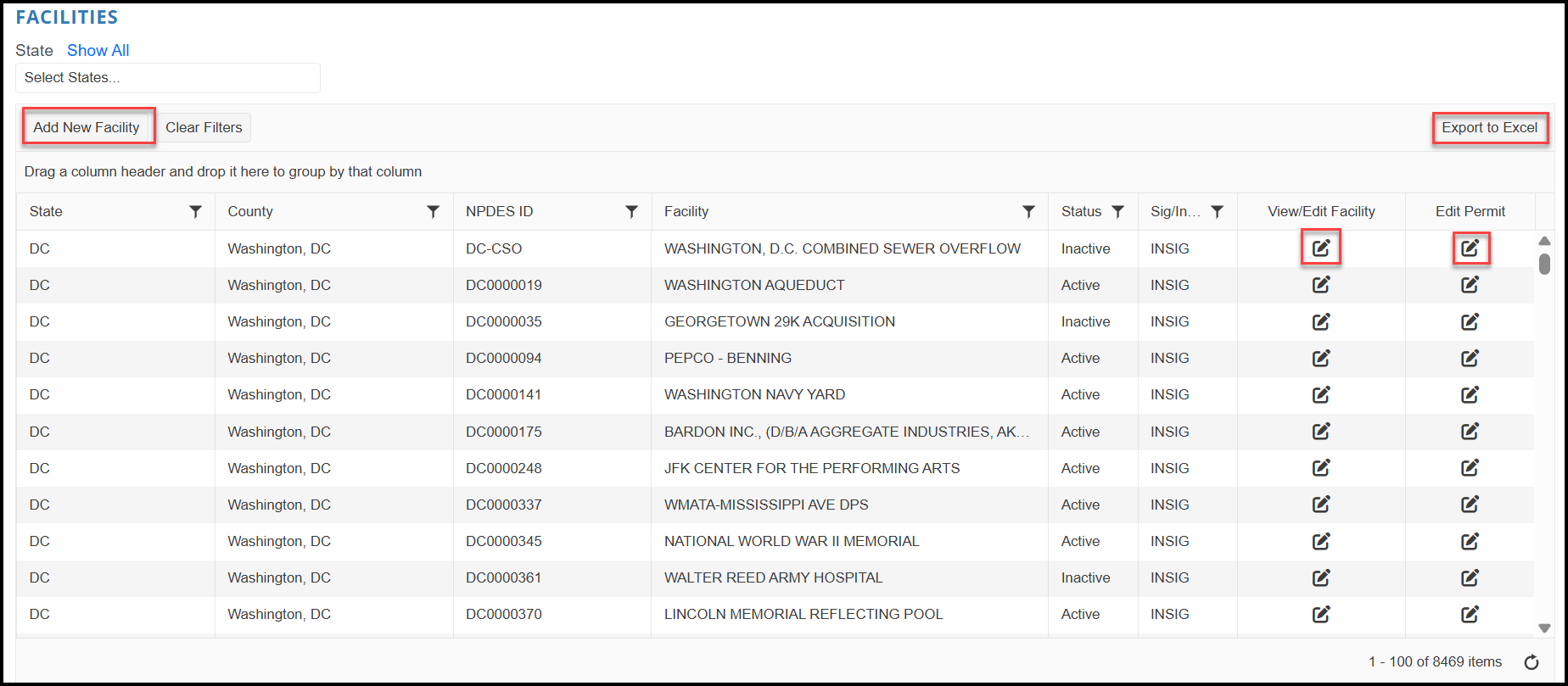
Task: Refresh the facilities grid
Action: [x=1532, y=662]
